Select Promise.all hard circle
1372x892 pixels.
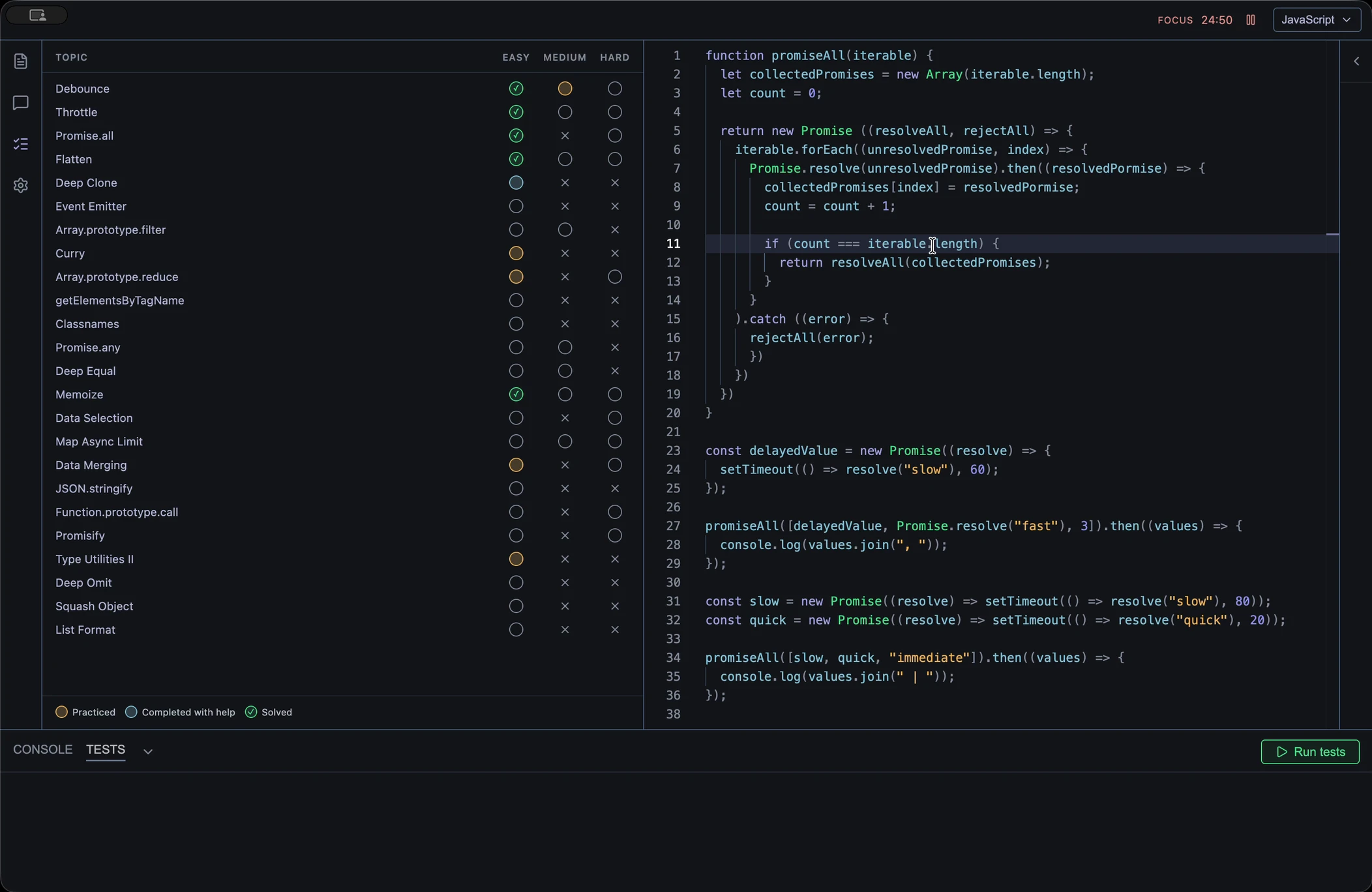(614, 136)
